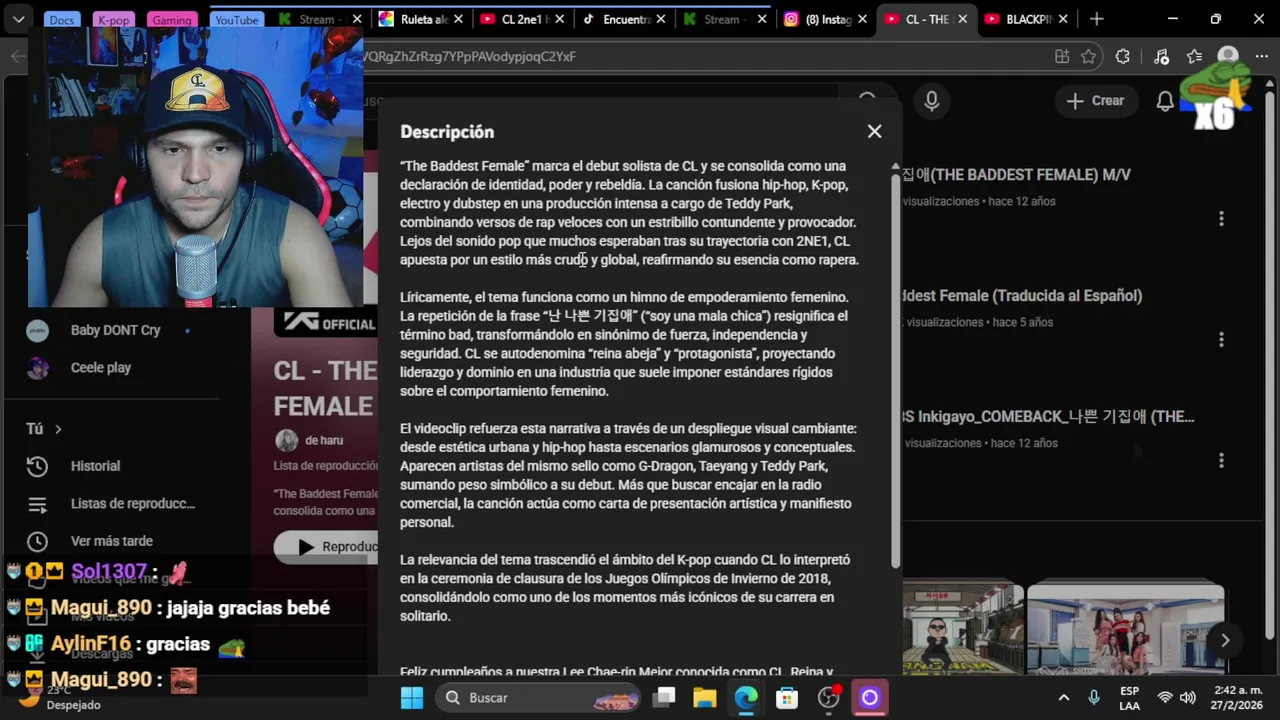This screenshot has width=1280, height=720.
Task: Open Female (Traducida al Español) video
Action: [1022, 296]
